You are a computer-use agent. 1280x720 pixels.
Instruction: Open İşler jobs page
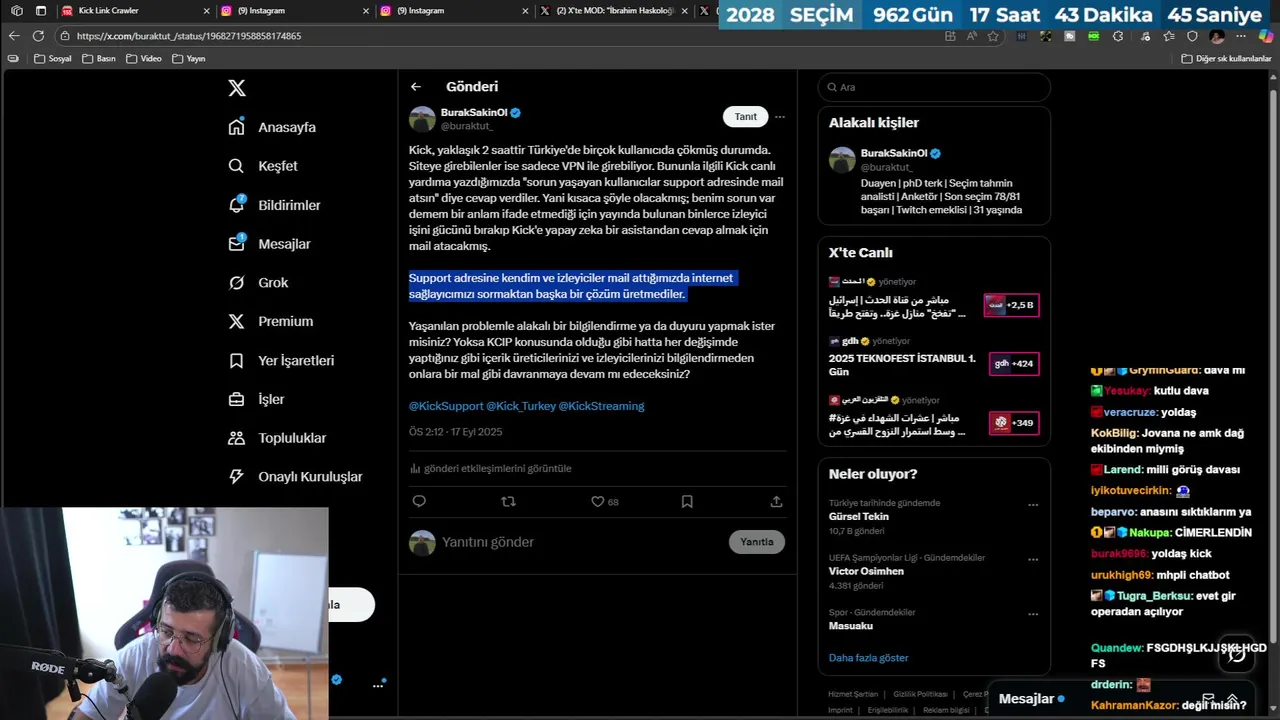pyautogui.click(x=256, y=399)
